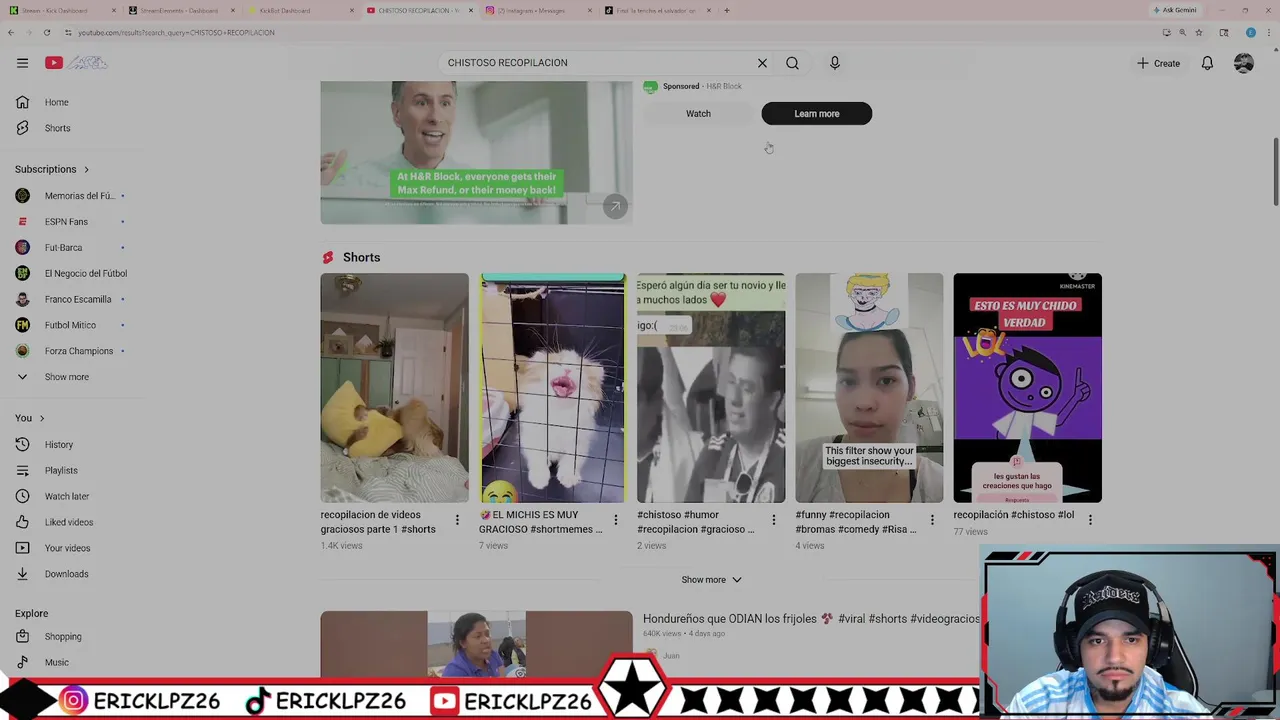The height and width of the screenshot is (720, 1280).
Task: Open 'EL MICHIS ES MUY GRACIOSO' title
Action: pos(540,522)
